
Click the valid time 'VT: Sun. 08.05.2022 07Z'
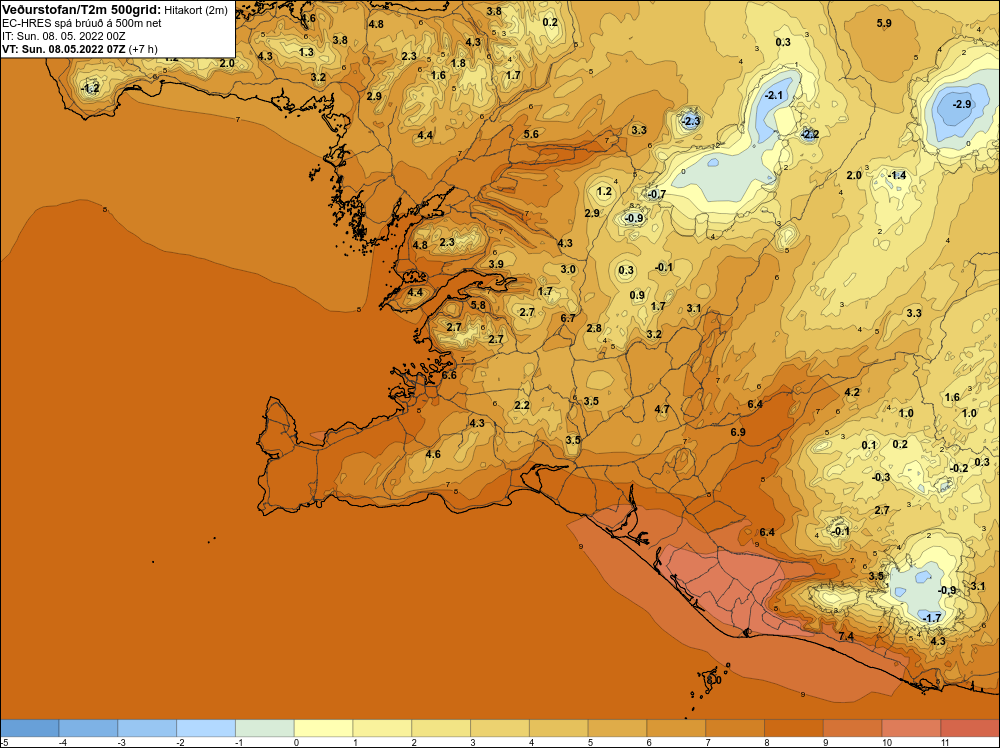[x=64, y=49]
